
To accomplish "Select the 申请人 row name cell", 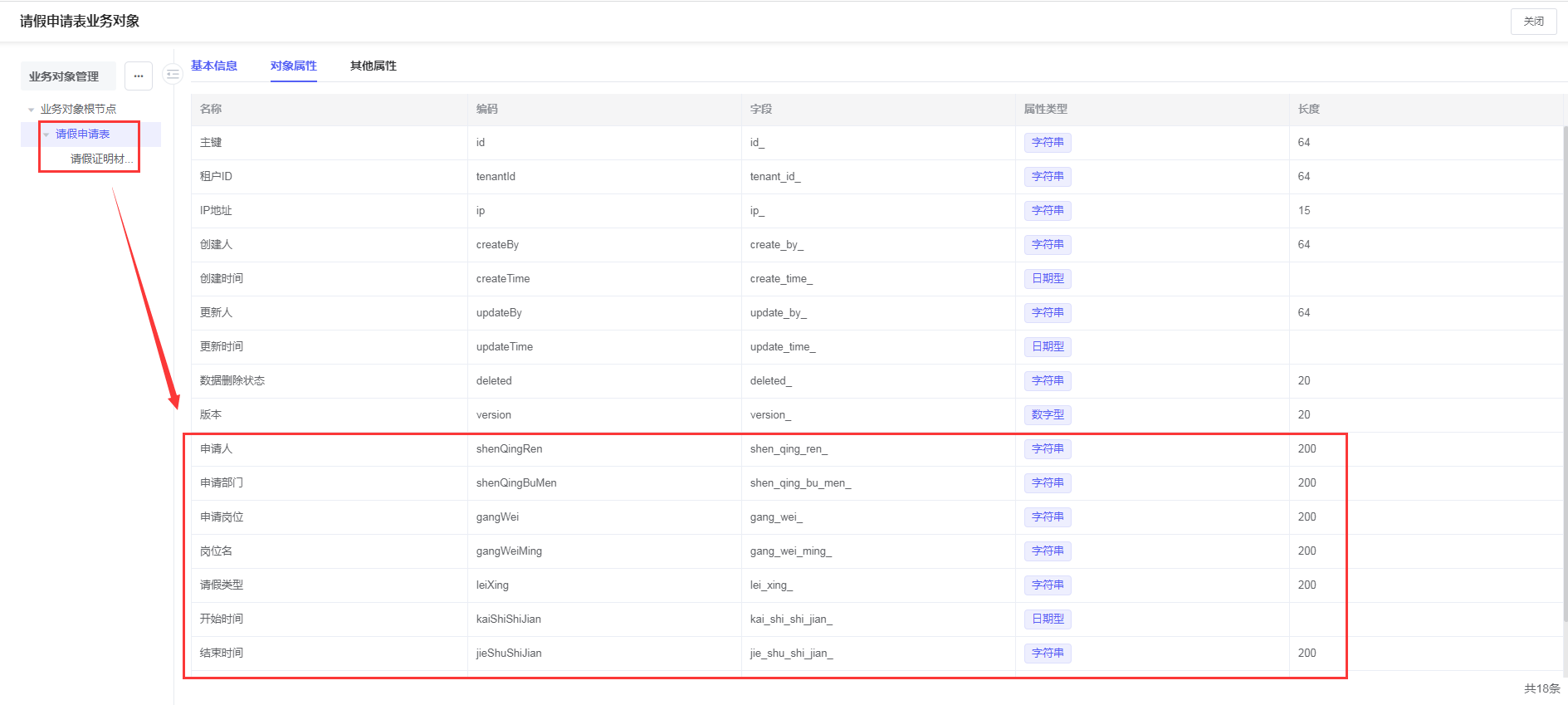I will pos(217,449).
